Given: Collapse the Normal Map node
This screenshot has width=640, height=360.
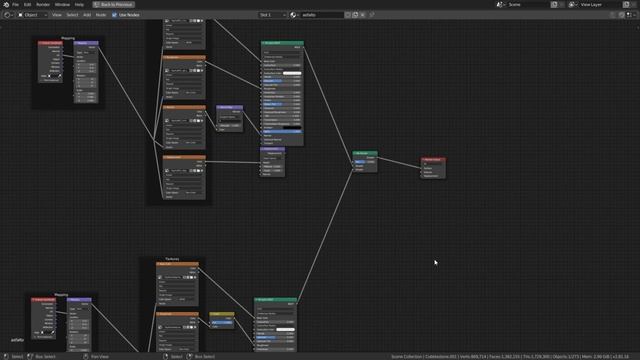Looking at the screenshot, I should [219, 107].
